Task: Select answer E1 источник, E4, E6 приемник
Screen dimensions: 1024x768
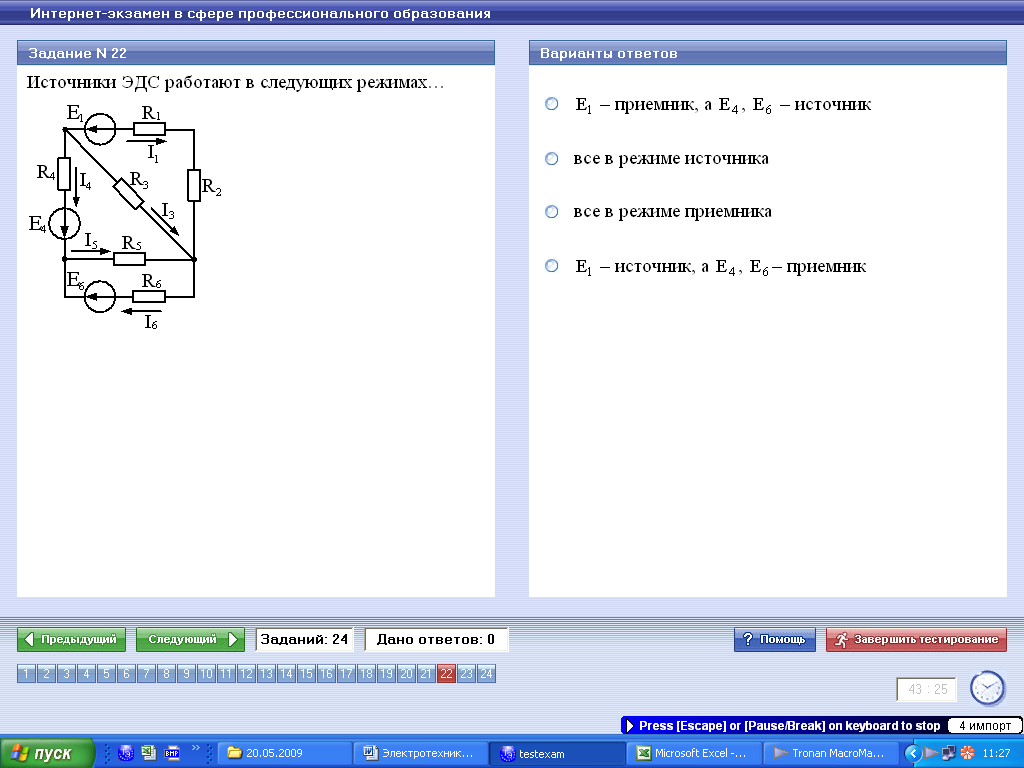Action: [552, 266]
